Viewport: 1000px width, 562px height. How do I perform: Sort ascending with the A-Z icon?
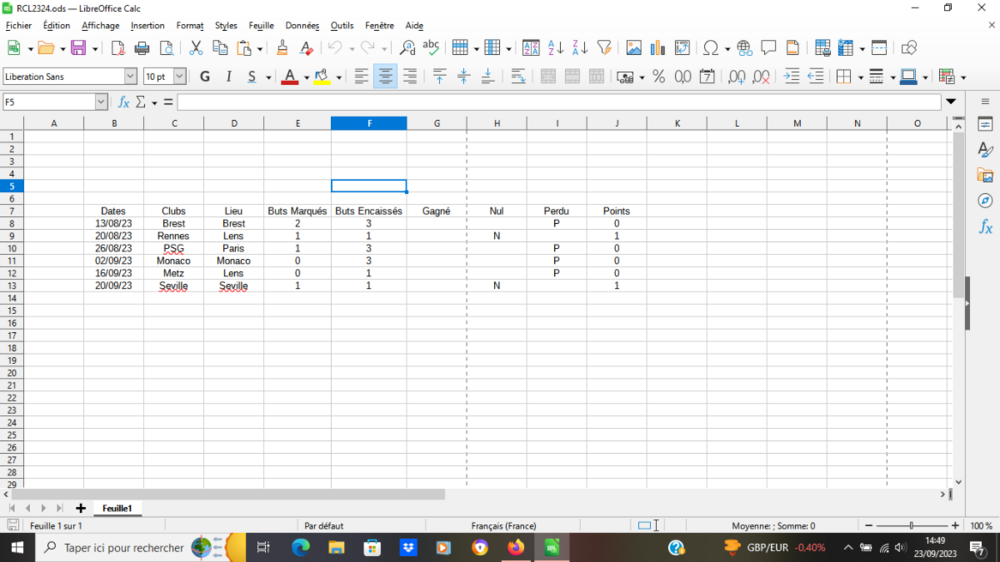(x=555, y=48)
